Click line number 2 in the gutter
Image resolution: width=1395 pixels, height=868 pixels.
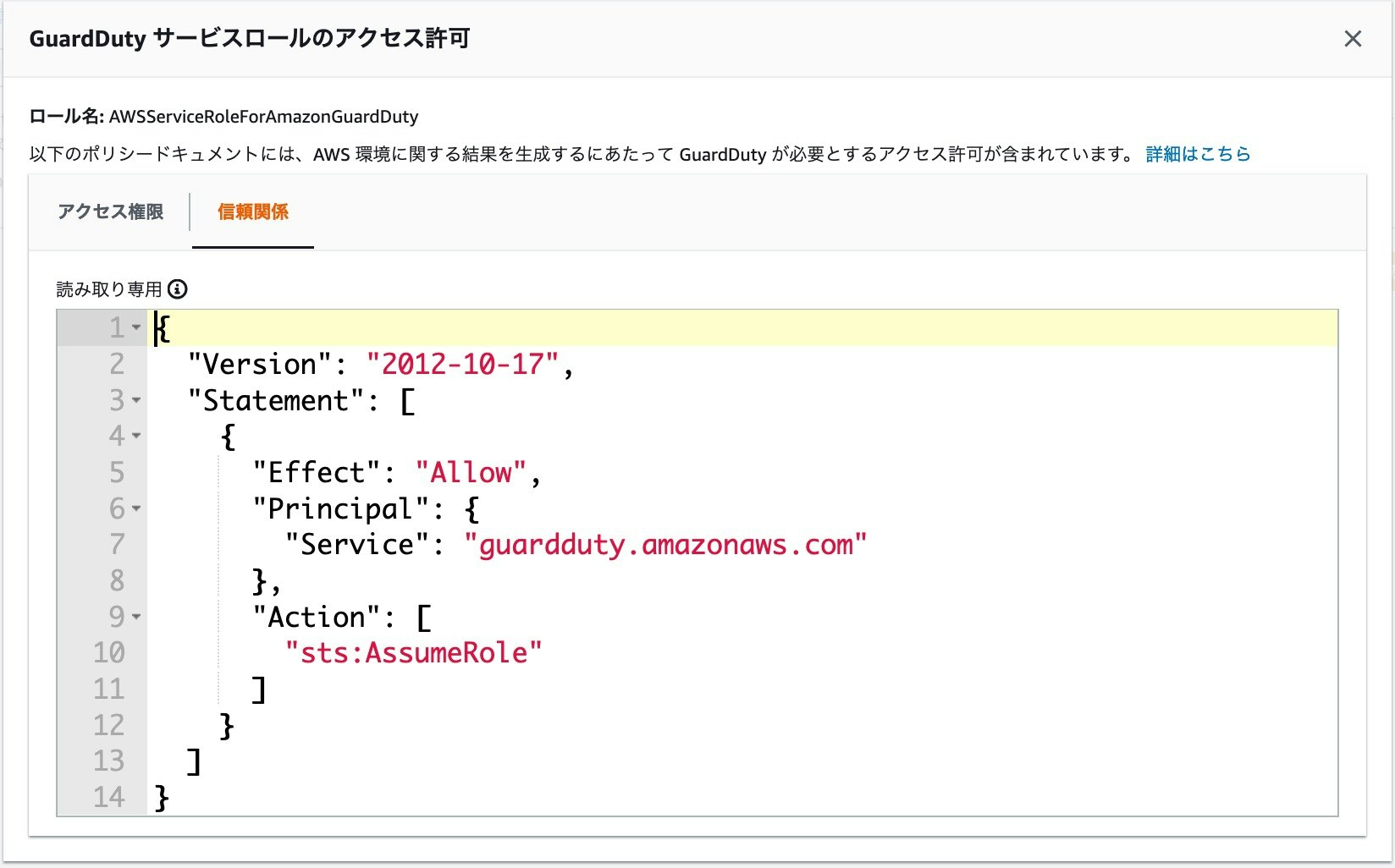coord(117,364)
